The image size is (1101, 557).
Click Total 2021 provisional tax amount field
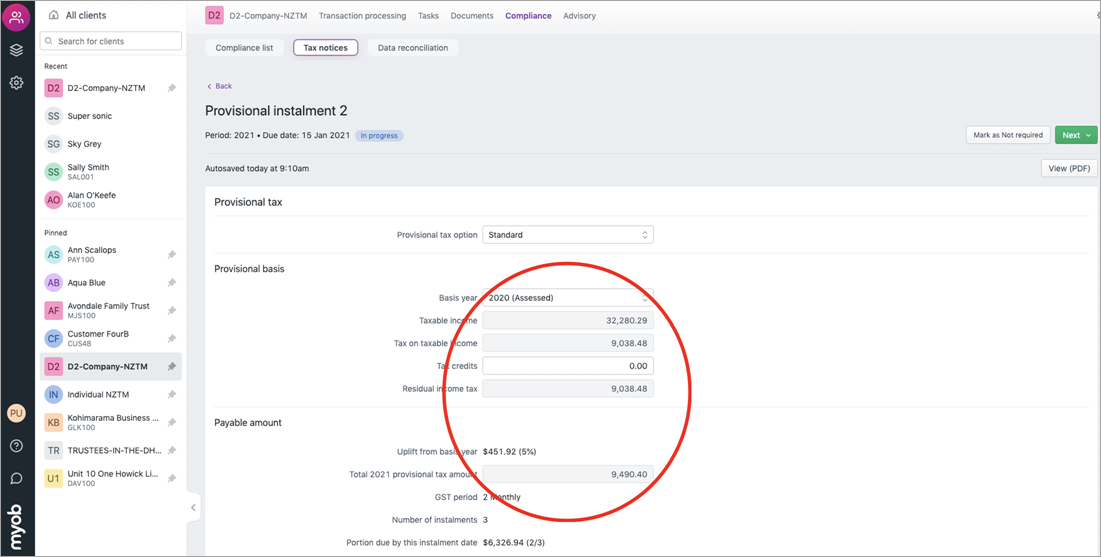coord(567,474)
